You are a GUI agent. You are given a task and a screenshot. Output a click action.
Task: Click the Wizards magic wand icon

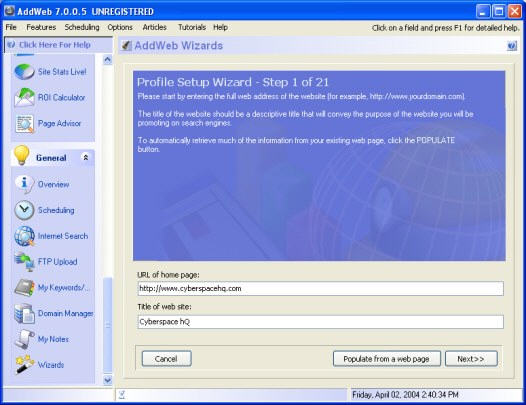click(24, 364)
